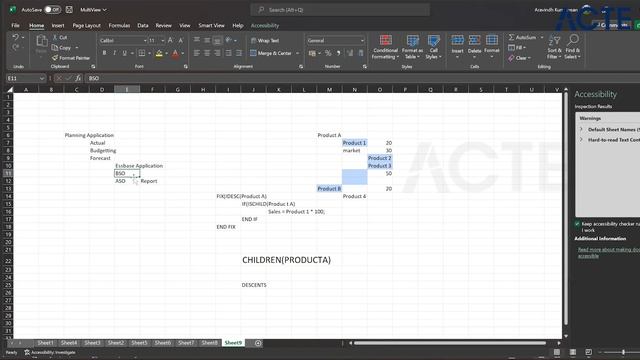This screenshot has width=640, height=360.
Task: Open the Merge & Center dropdown arrow
Action: (x=298, y=53)
